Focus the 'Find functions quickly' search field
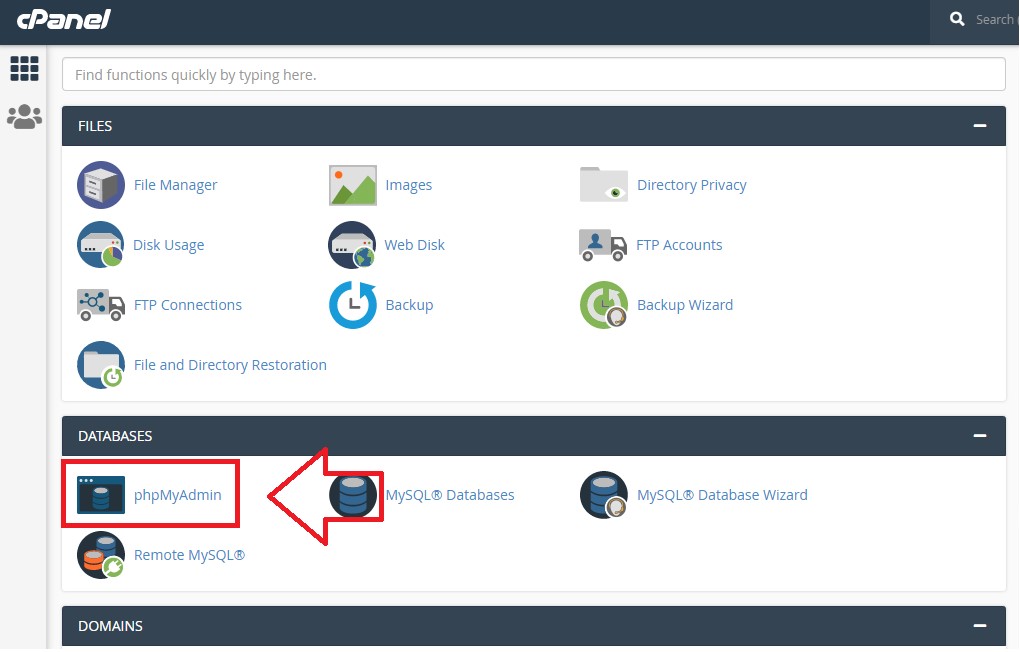 pos(533,74)
